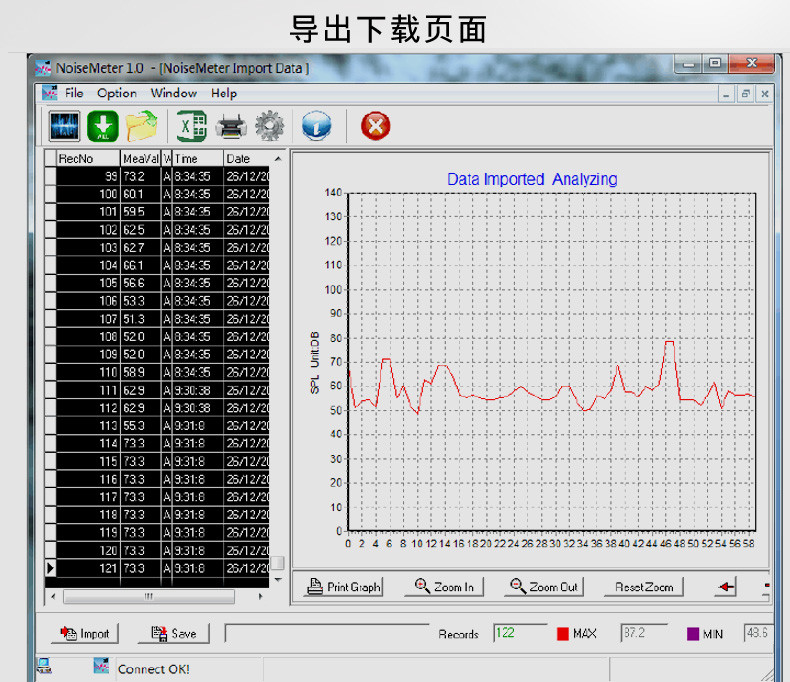Click the printer icon in toolbar
This screenshot has width=790, height=682.
[231, 126]
